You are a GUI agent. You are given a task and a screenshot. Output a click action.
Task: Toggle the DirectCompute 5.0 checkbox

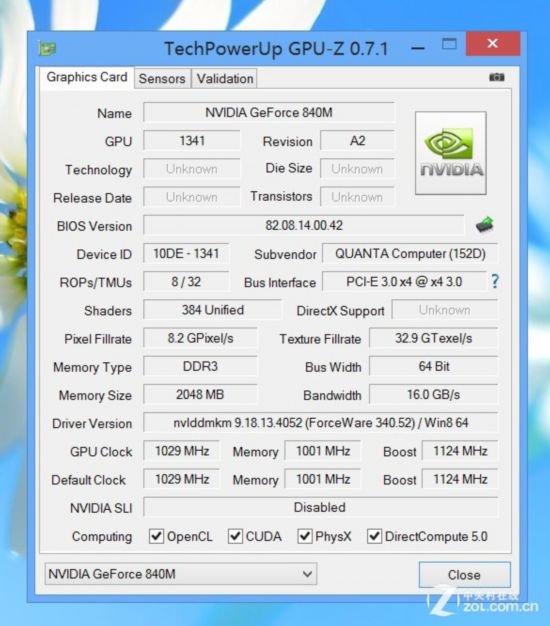tap(374, 536)
